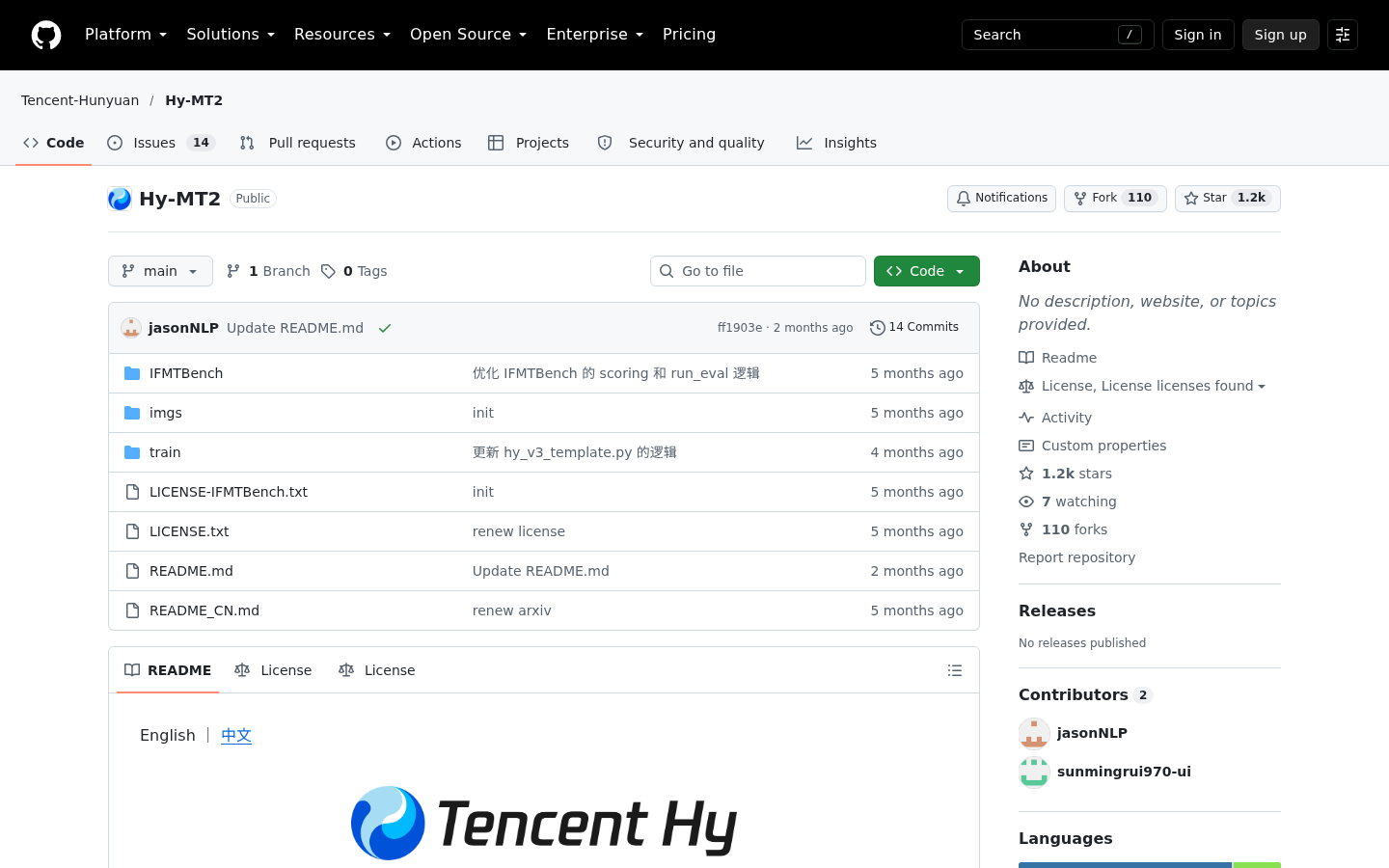Switch to the Insights tab
This screenshot has width=1389, height=868.
point(836,143)
